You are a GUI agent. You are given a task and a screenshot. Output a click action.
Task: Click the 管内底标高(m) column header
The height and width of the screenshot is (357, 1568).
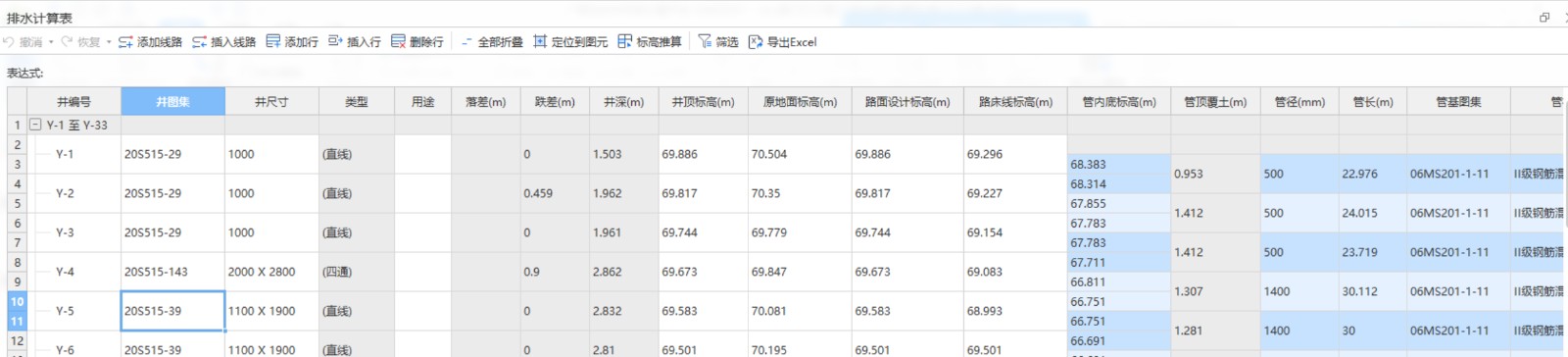click(1119, 102)
